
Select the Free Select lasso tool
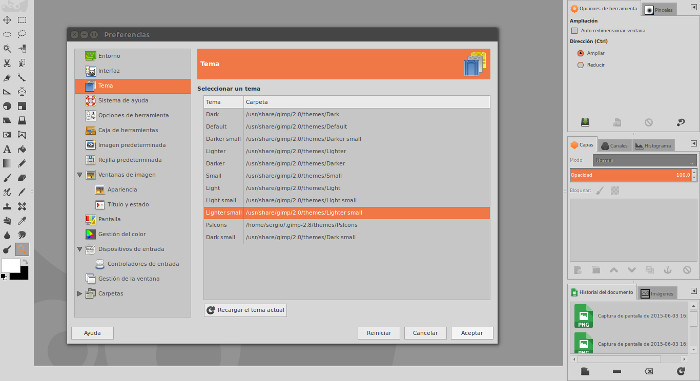[x=22, y=34]
